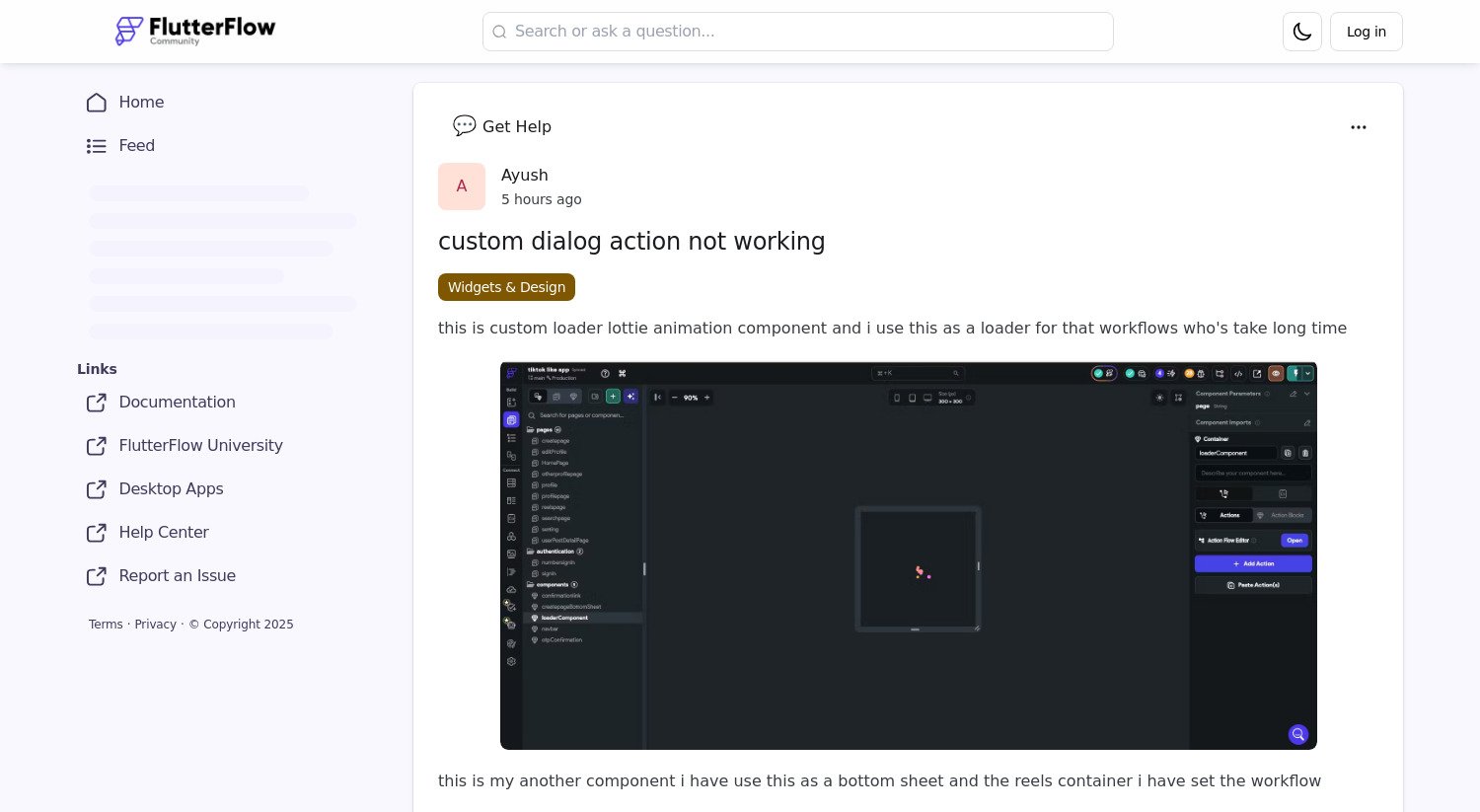Open the post overflow menu (three dots)

(x=1359, y=127)
